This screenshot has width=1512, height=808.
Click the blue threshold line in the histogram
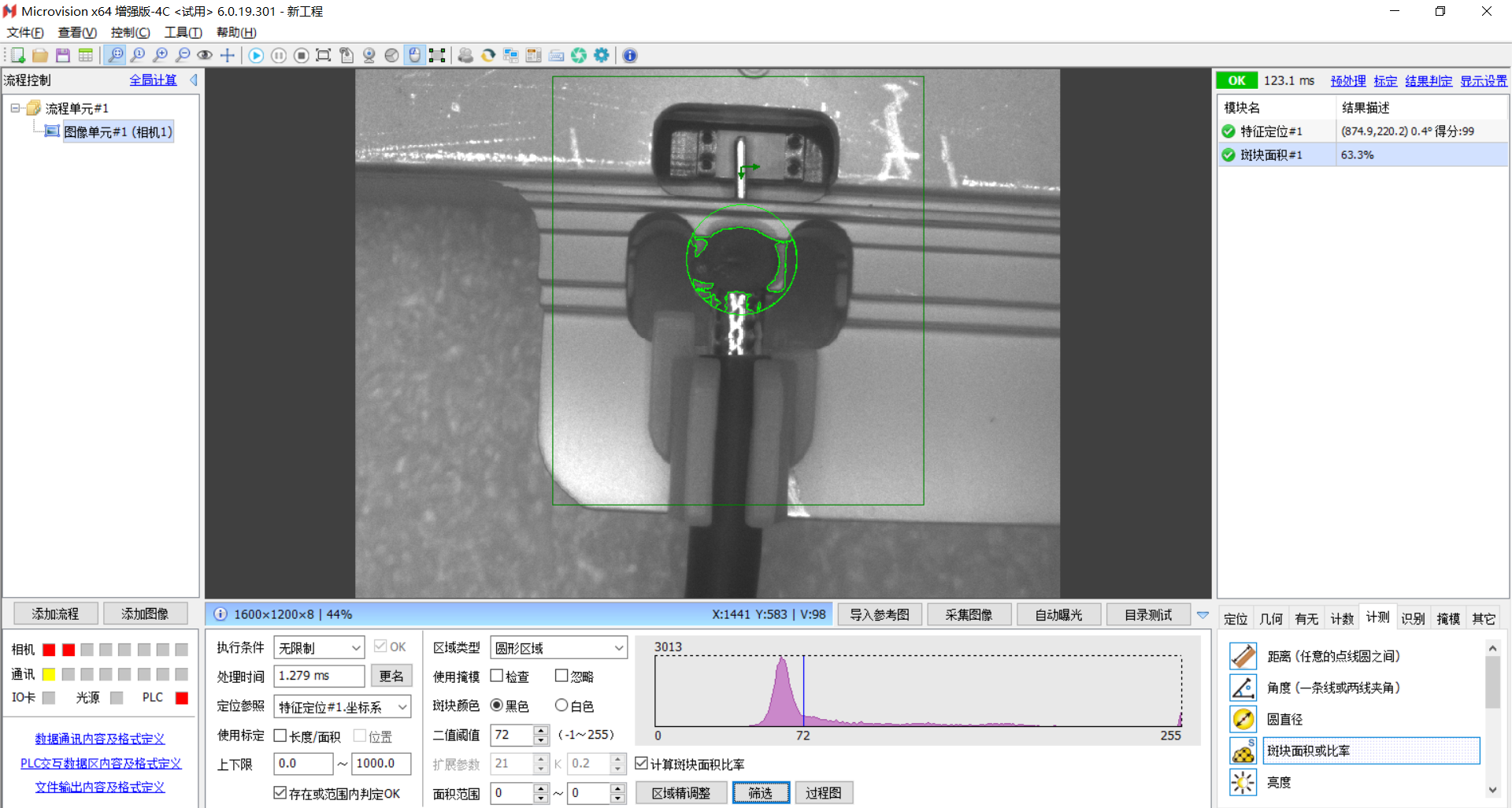803,690
